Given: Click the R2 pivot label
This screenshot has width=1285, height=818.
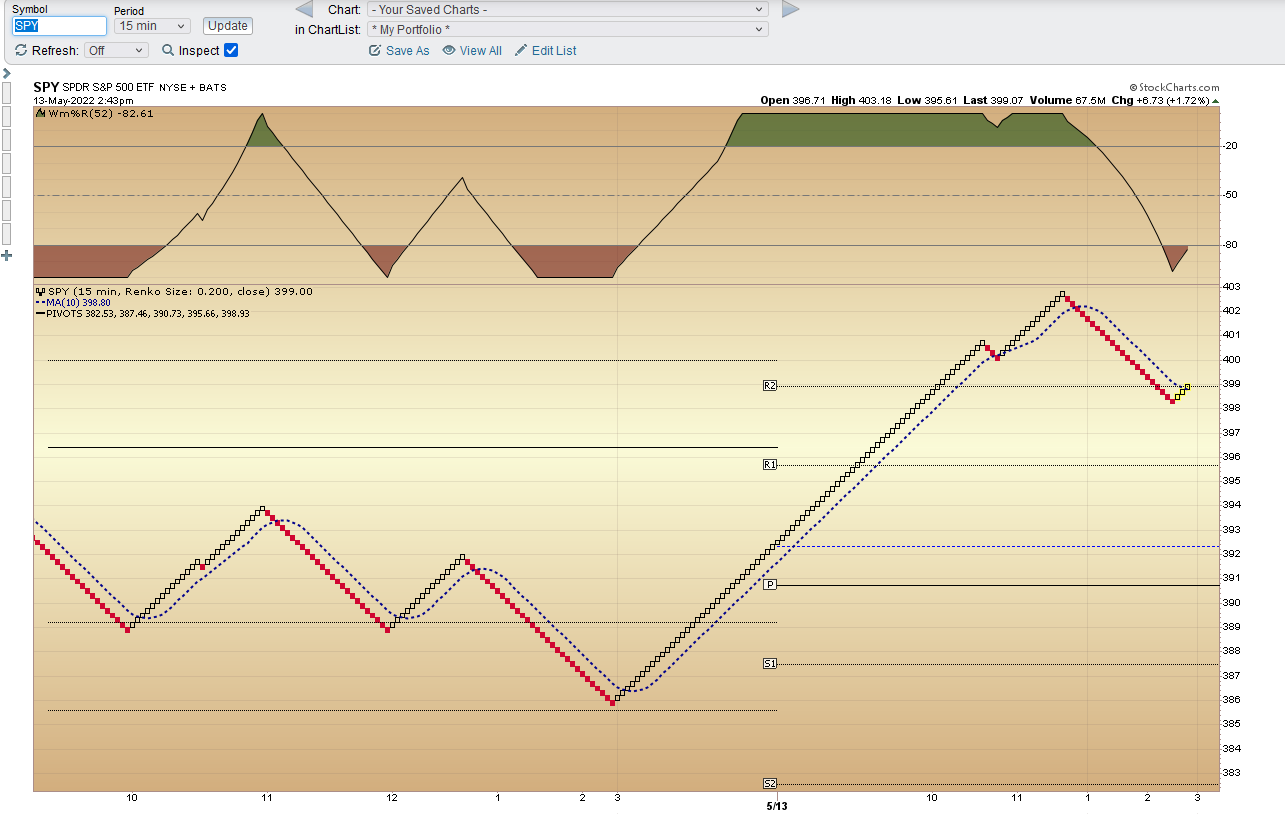Looking at the screenshot, I should point(770,385).
